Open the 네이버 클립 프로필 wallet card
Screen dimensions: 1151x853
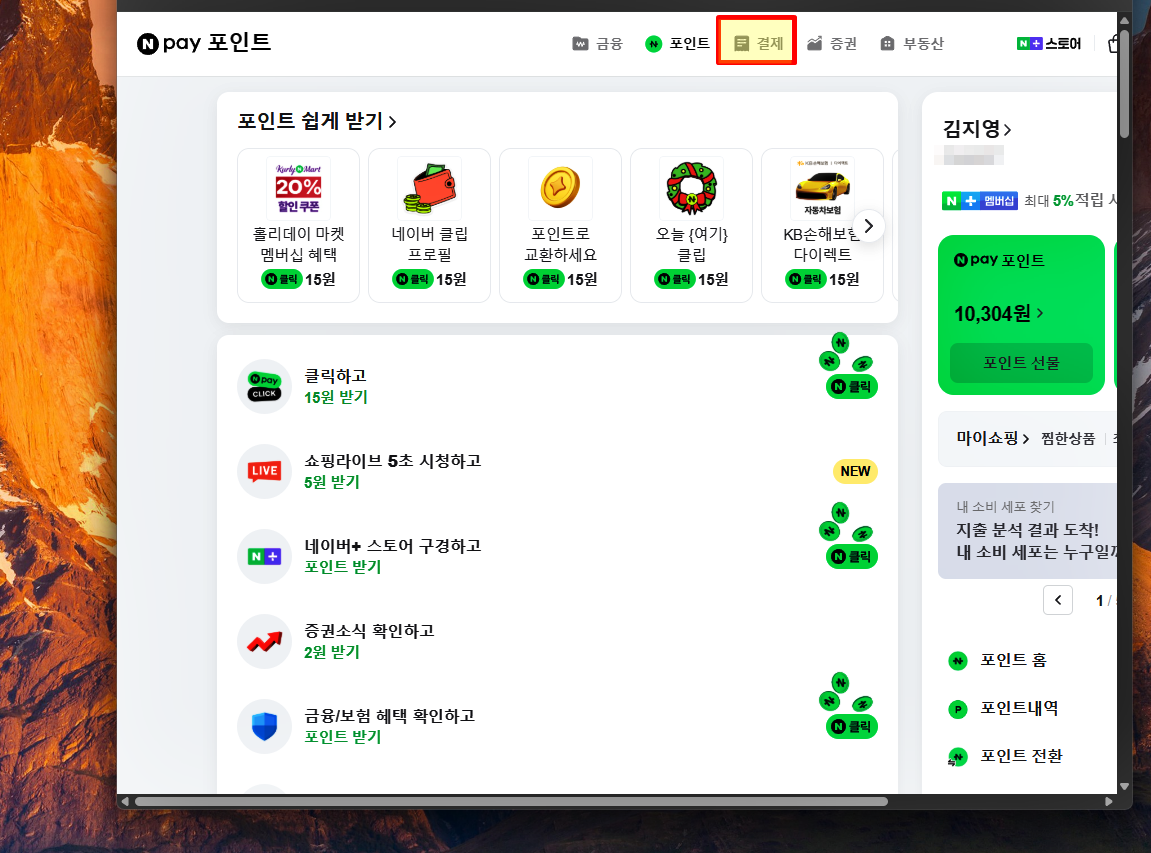(429, 225)
